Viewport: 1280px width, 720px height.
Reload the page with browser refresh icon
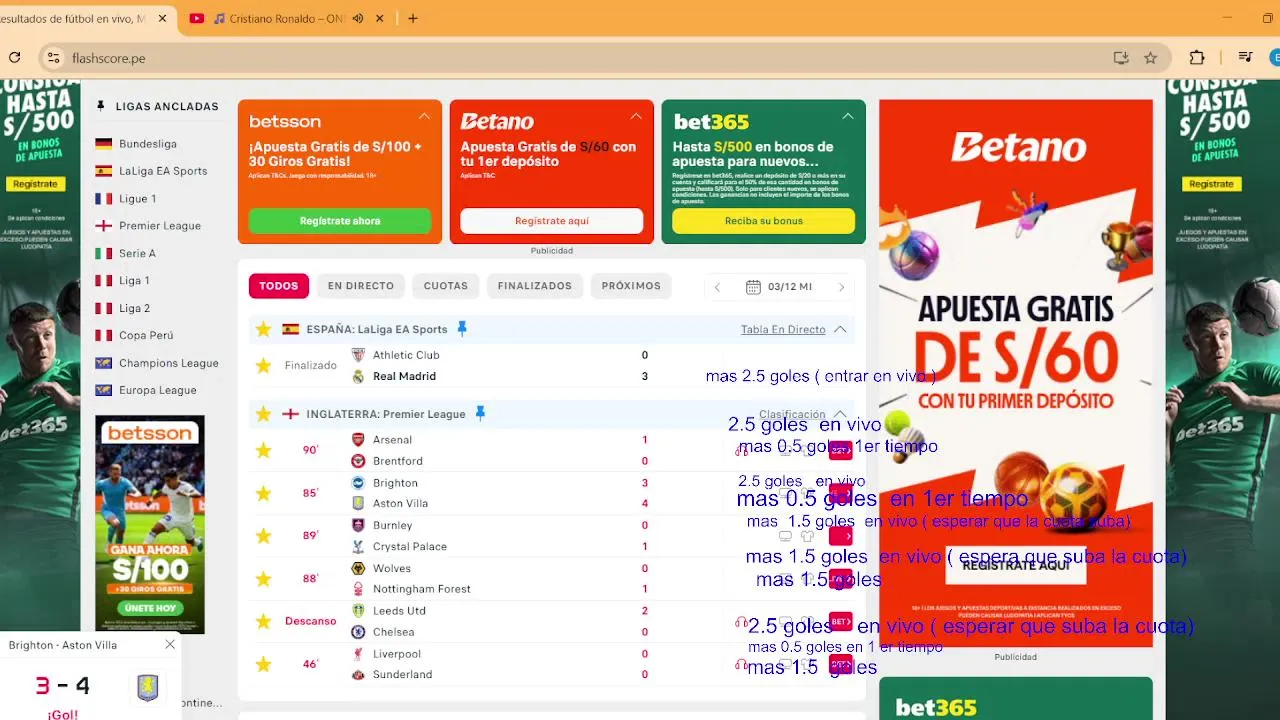pyautogui.click(x=14, y=58)
